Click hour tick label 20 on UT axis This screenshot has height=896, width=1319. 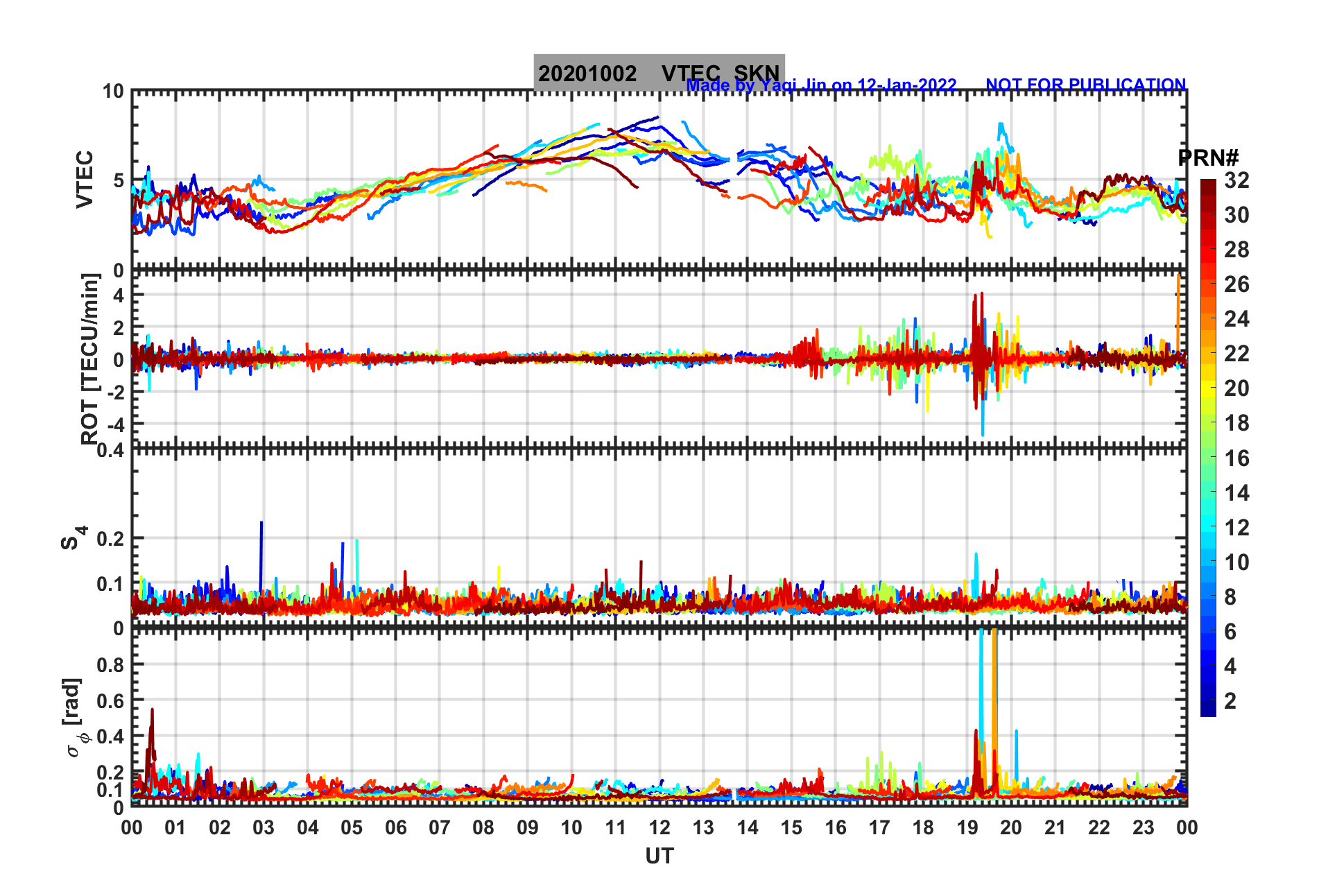[x=1011, y=827]
